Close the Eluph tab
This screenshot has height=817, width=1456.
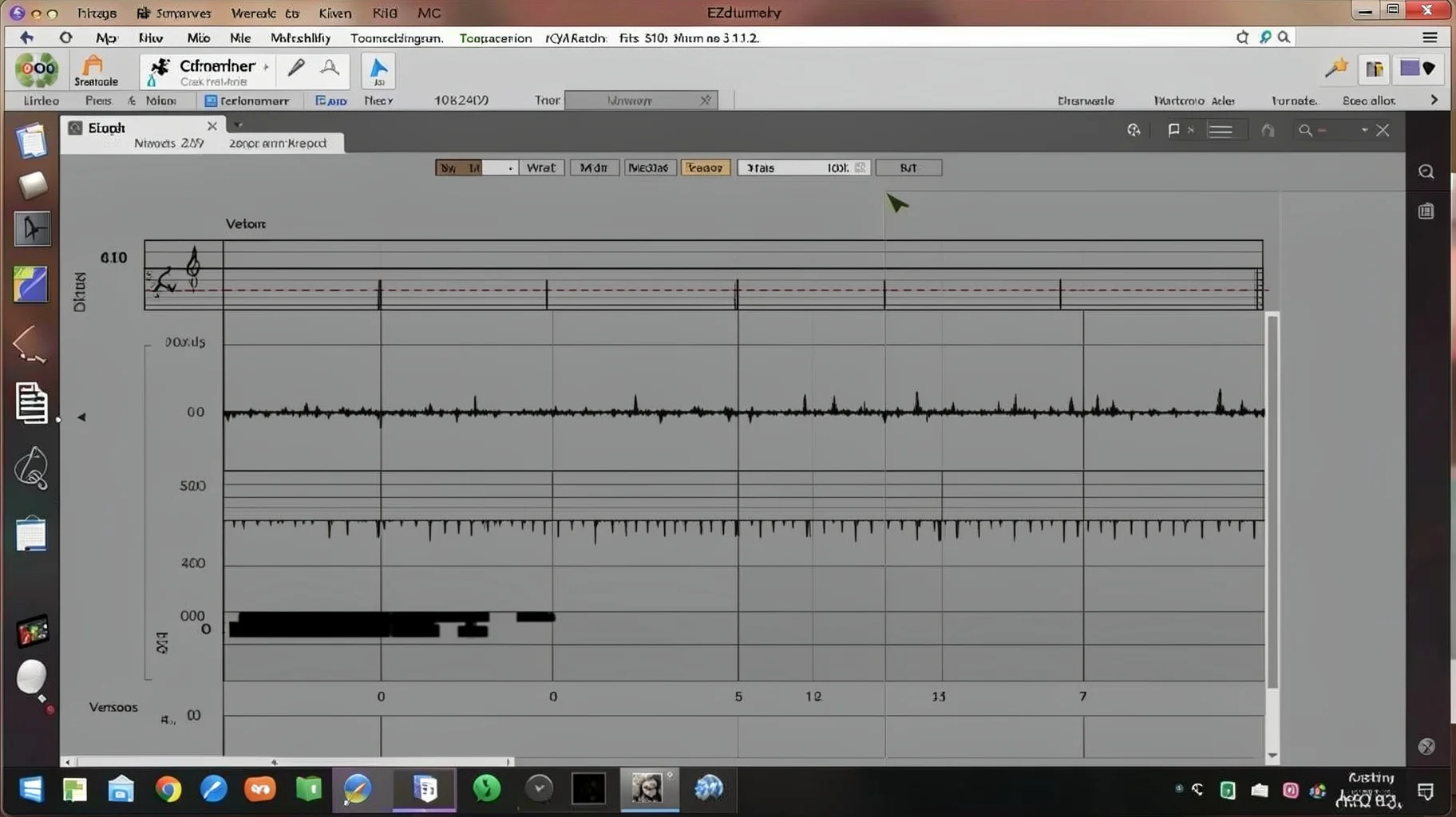pos(212,126)
